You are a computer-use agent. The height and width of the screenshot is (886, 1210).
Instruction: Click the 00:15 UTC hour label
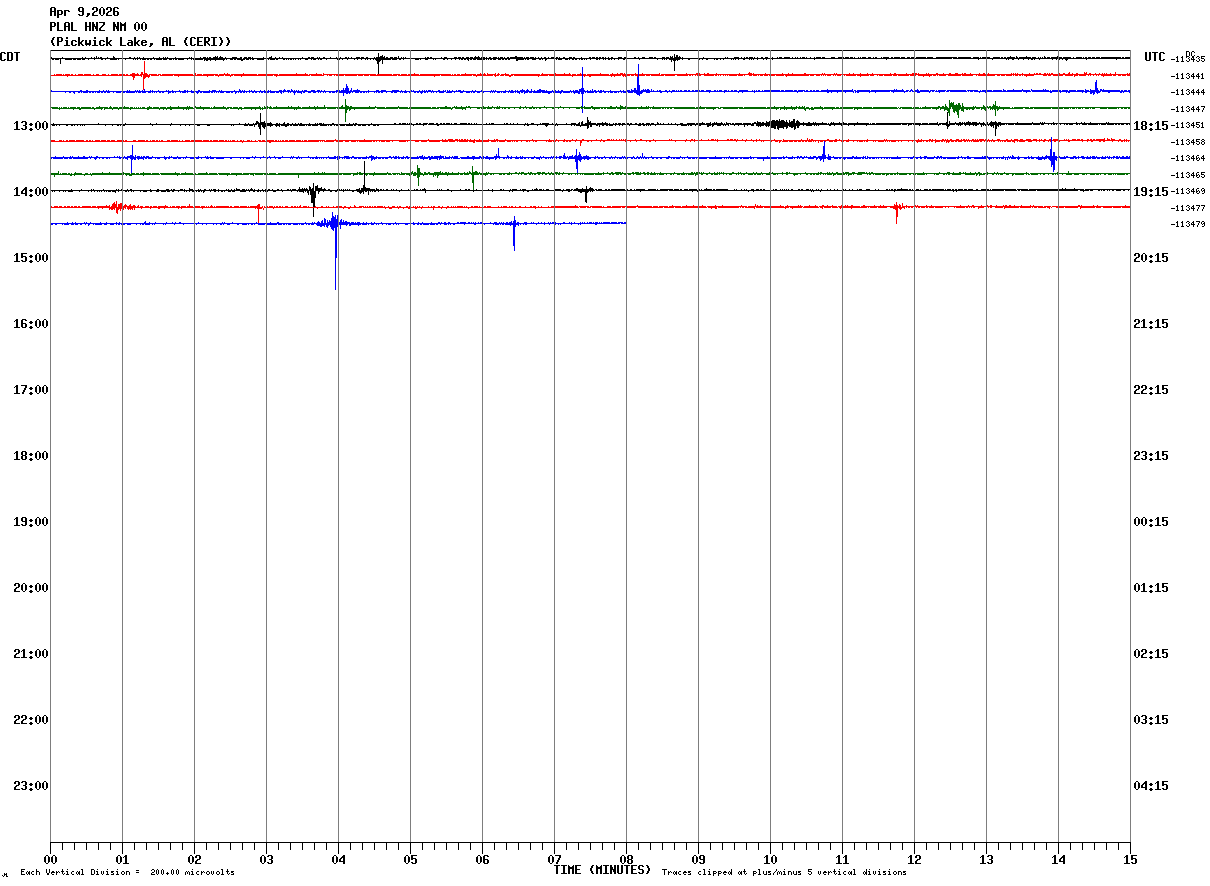pyautogui.click(x=1151, y=521)
